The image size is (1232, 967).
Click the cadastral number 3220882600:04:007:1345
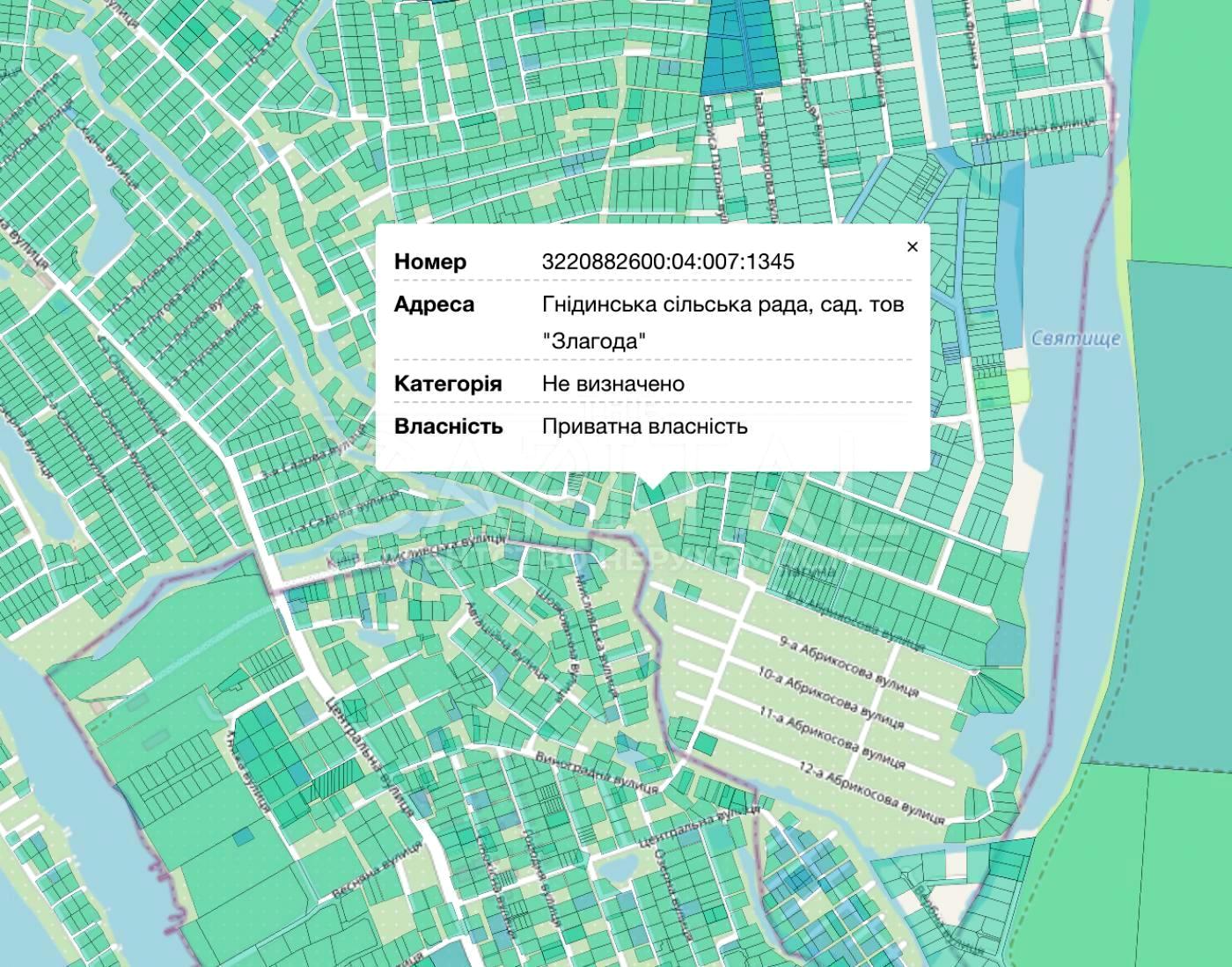(x=668, y=261)
